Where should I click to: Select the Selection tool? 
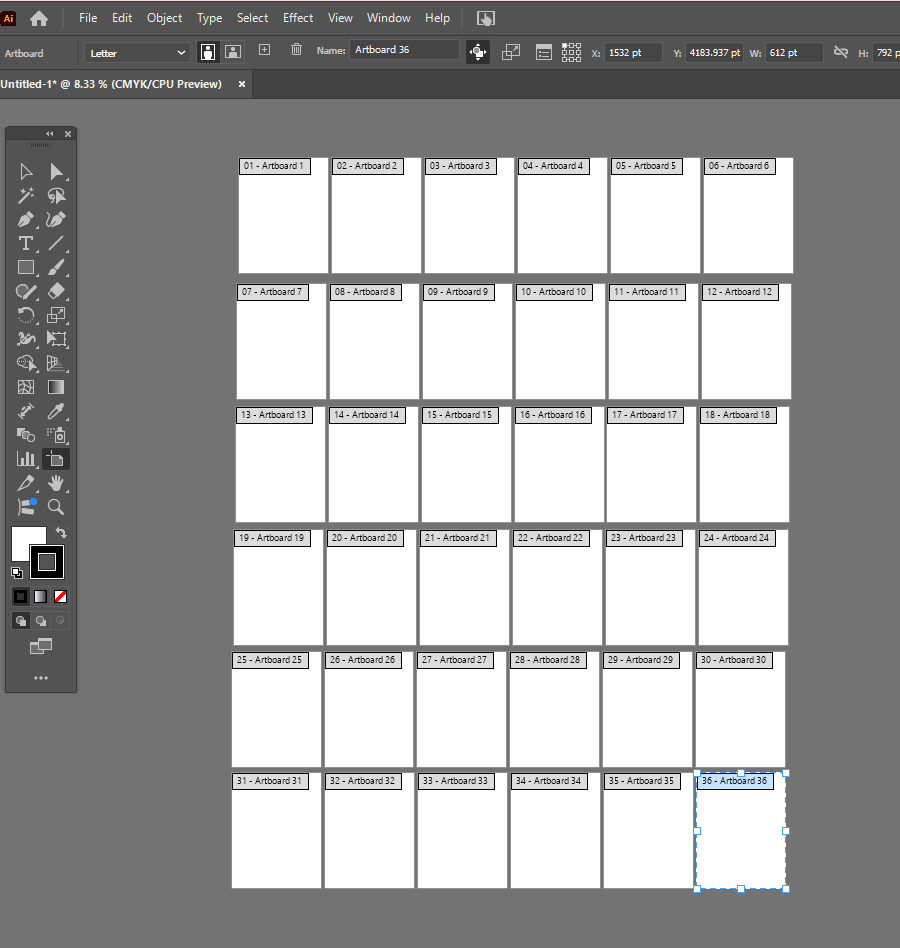point(27,171)
